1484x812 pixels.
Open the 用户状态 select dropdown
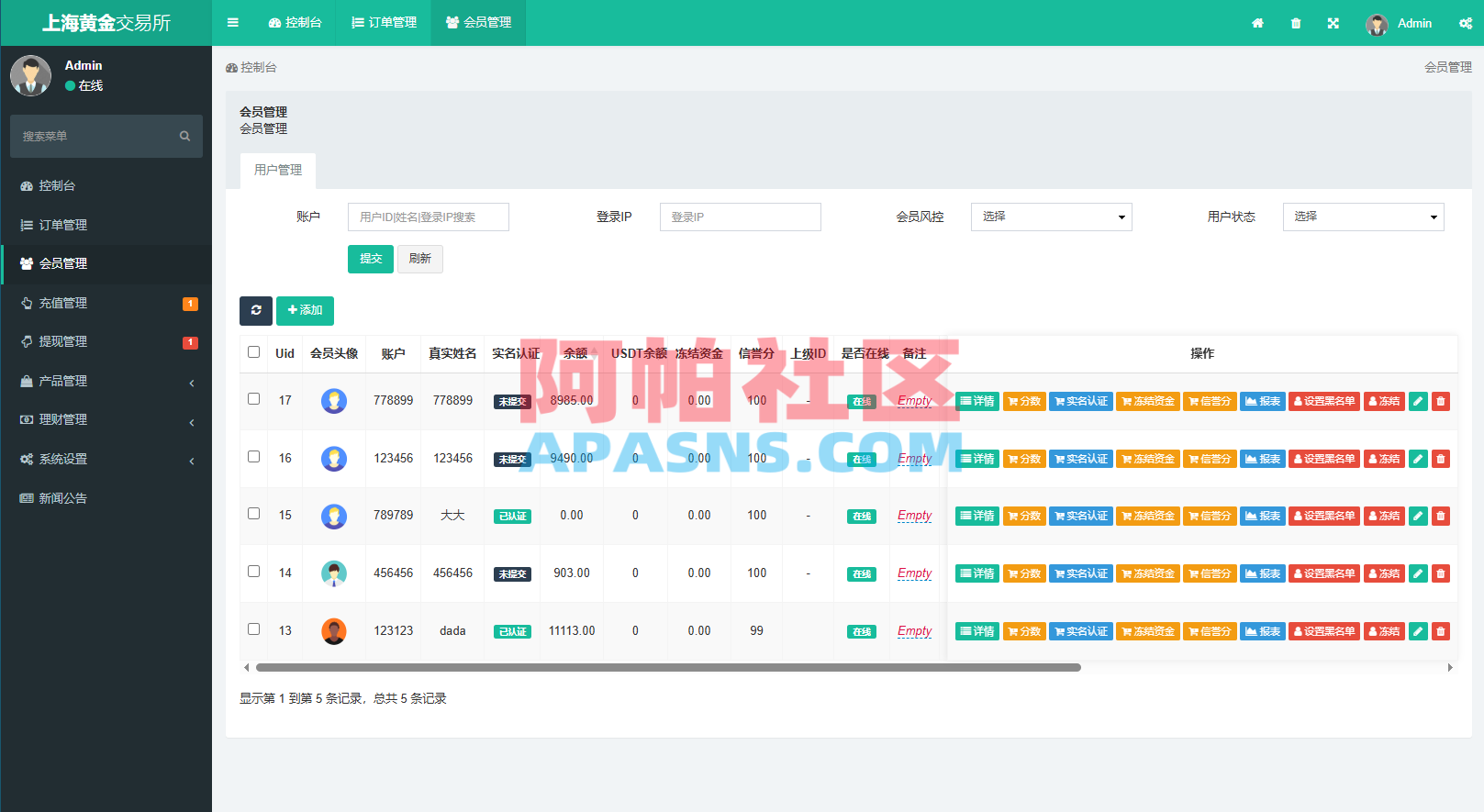1364,217
